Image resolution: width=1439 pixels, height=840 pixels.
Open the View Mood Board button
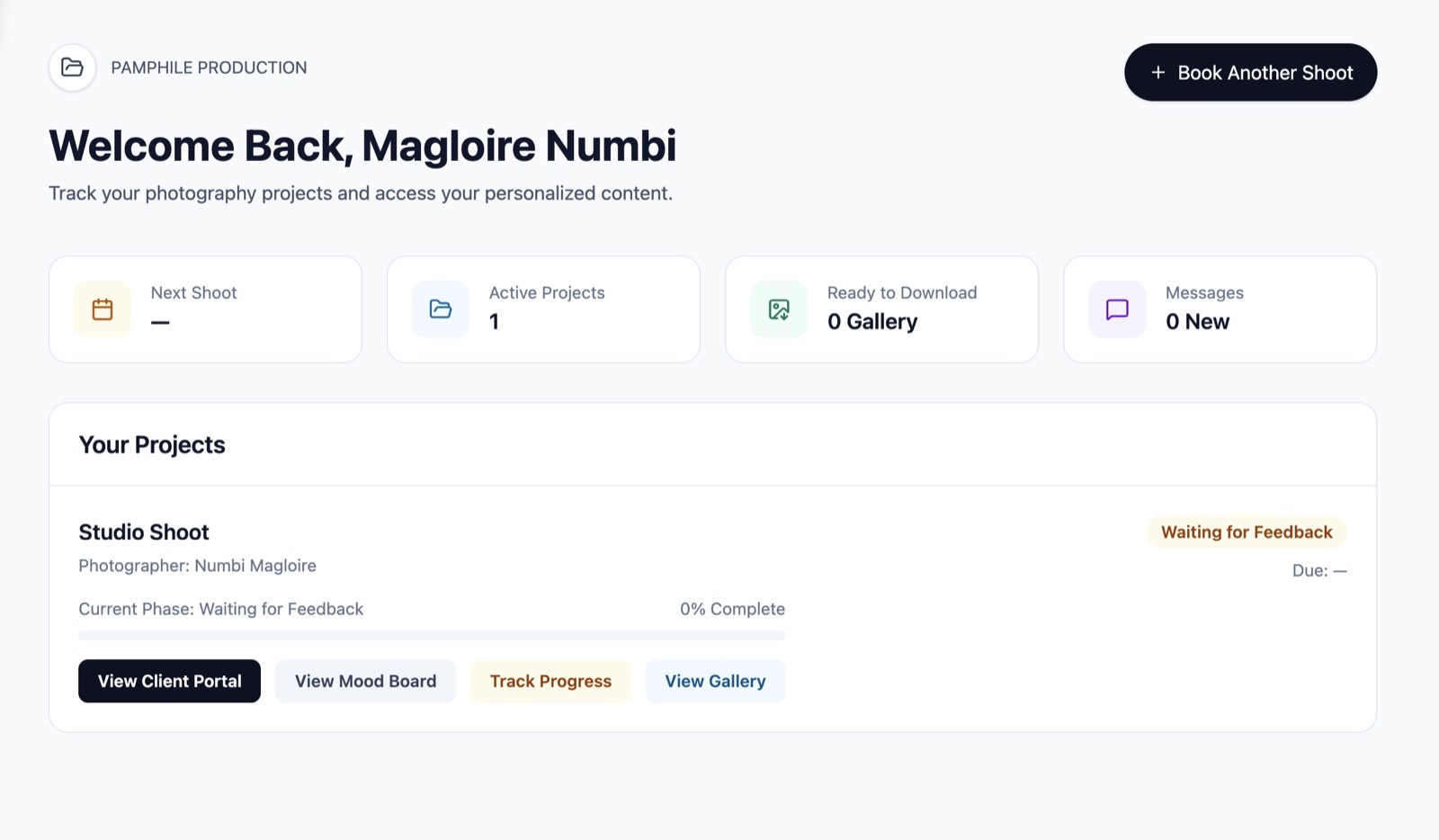point(365,681)
